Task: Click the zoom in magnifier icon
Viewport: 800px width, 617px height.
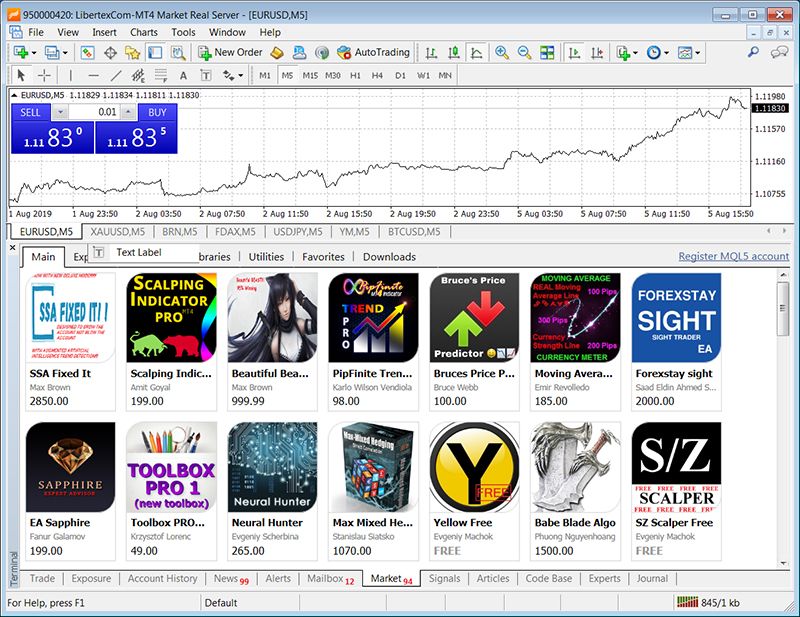Action: point(502,53)
